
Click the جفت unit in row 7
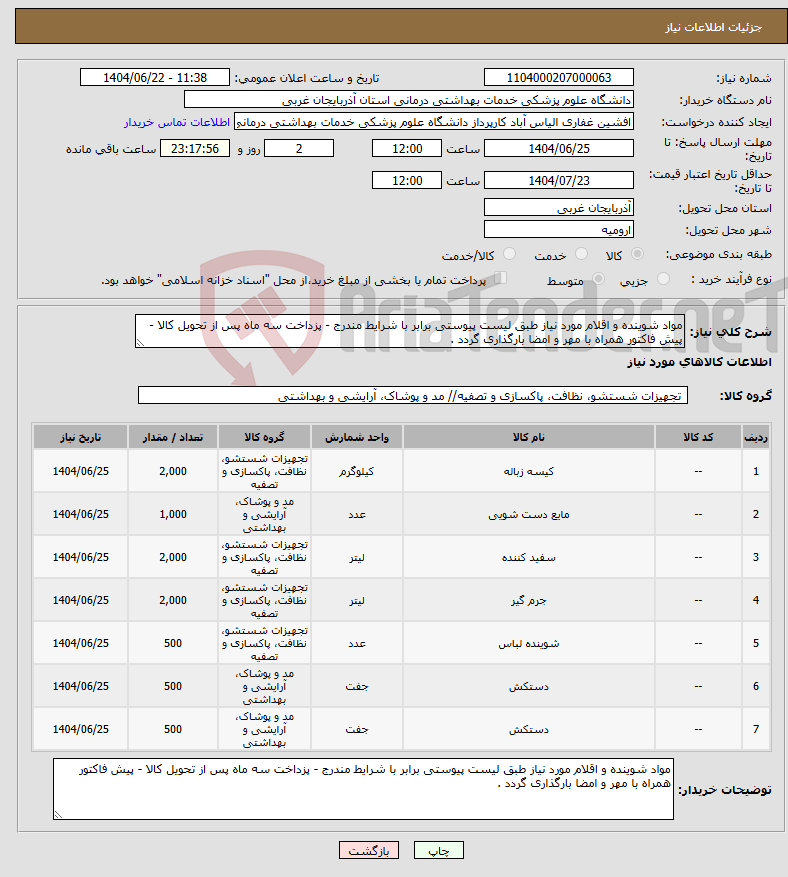point(357,729)
